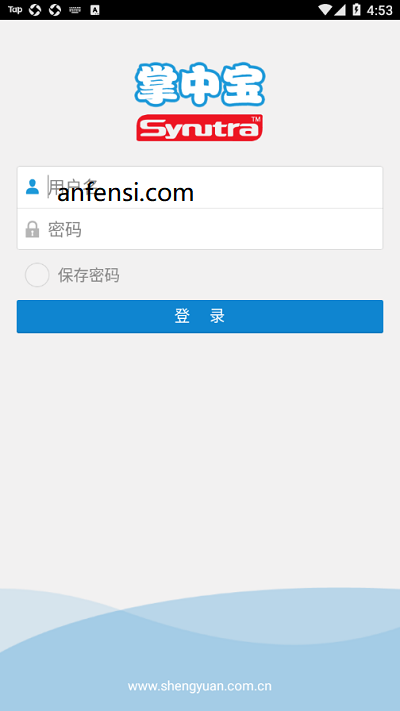Image resolution: width=400 pixels, height=711 pixels.
Task: Tap the blue 登录 button
Action: click(200, 317)
